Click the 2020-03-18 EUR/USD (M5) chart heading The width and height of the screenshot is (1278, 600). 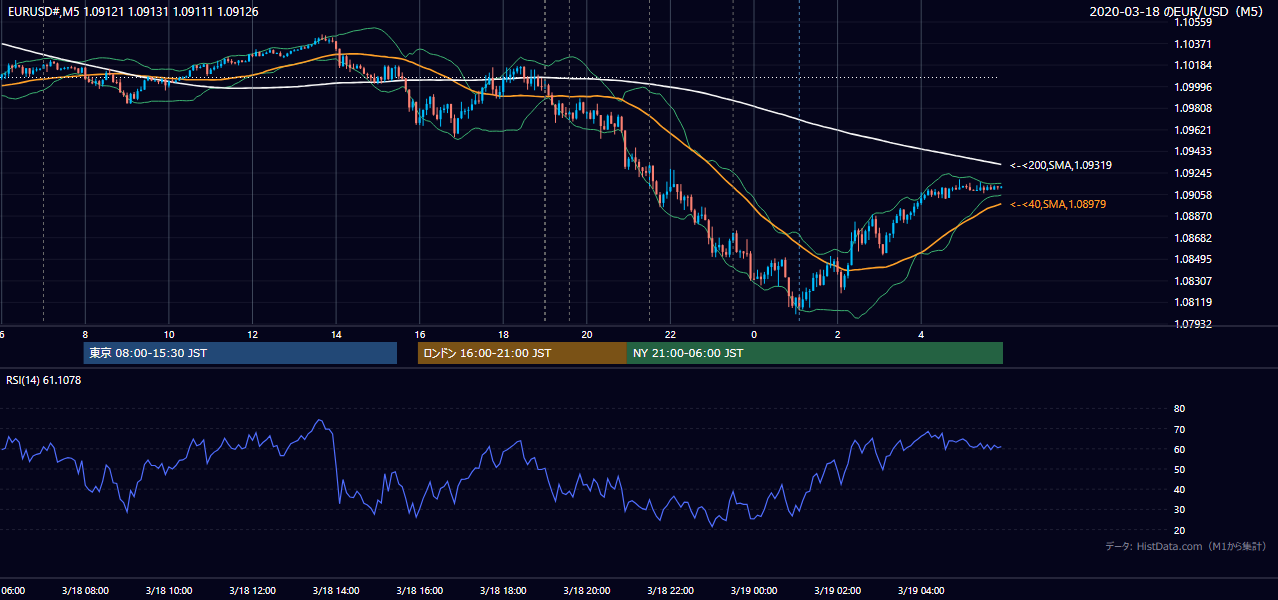pos(1178,11)
